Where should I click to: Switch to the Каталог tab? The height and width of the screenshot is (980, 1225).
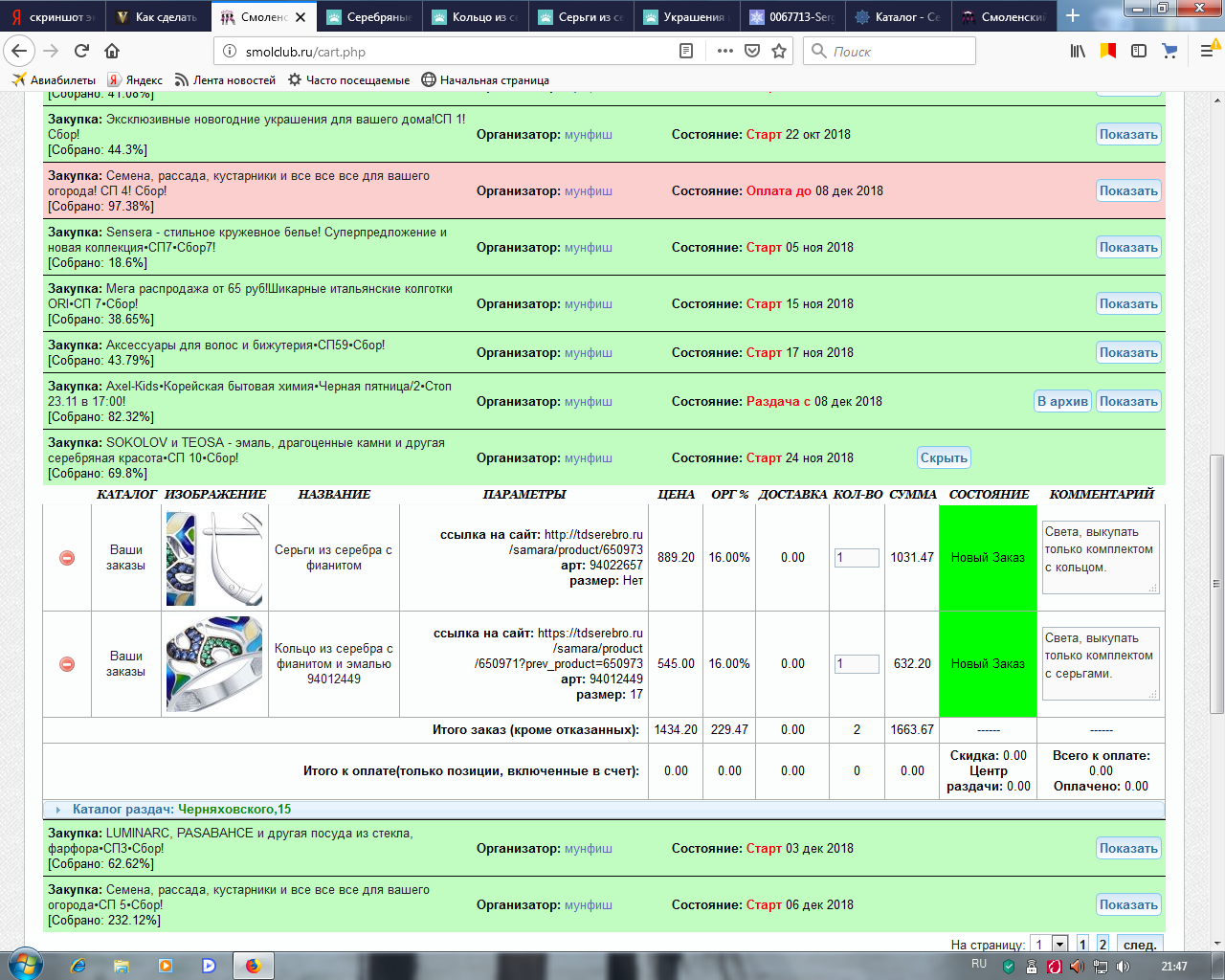coord(898,17)
